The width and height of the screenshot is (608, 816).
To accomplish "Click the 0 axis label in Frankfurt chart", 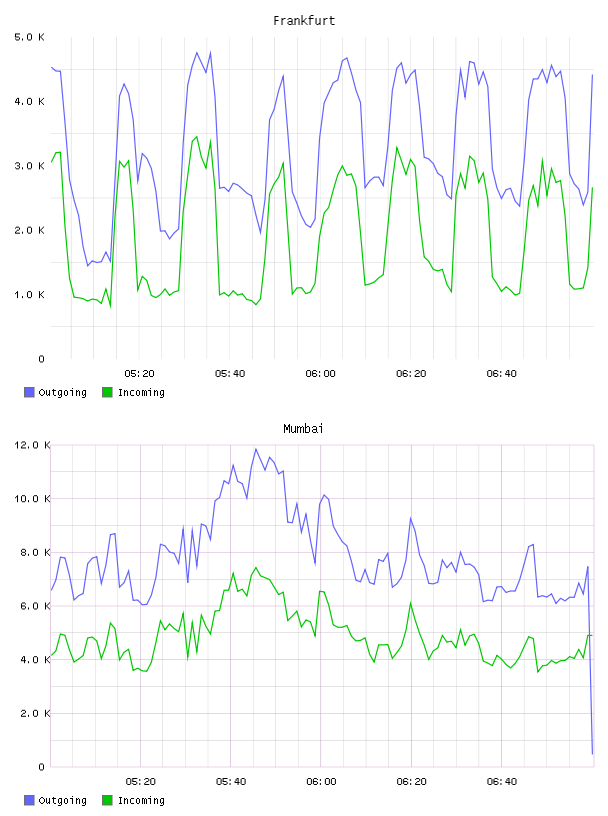I will tap(42, 359).
